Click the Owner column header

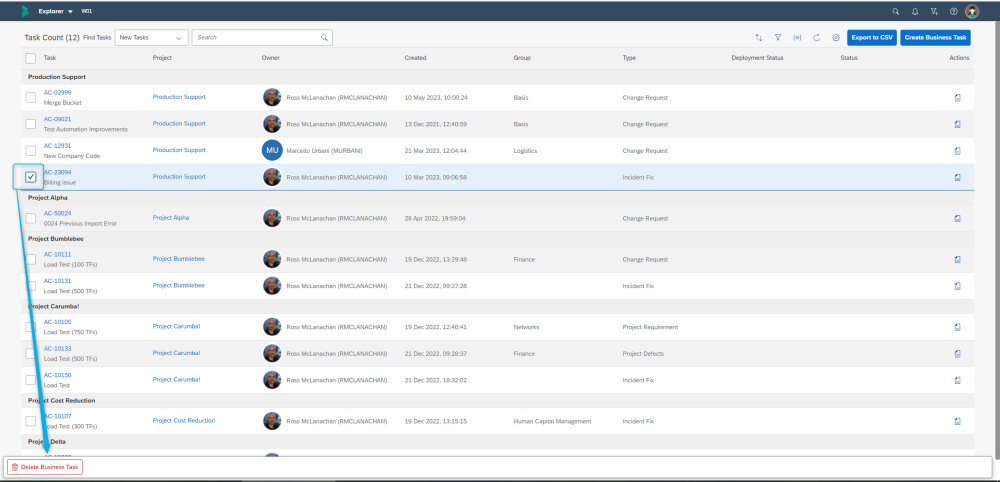click(x=270, y=58)
